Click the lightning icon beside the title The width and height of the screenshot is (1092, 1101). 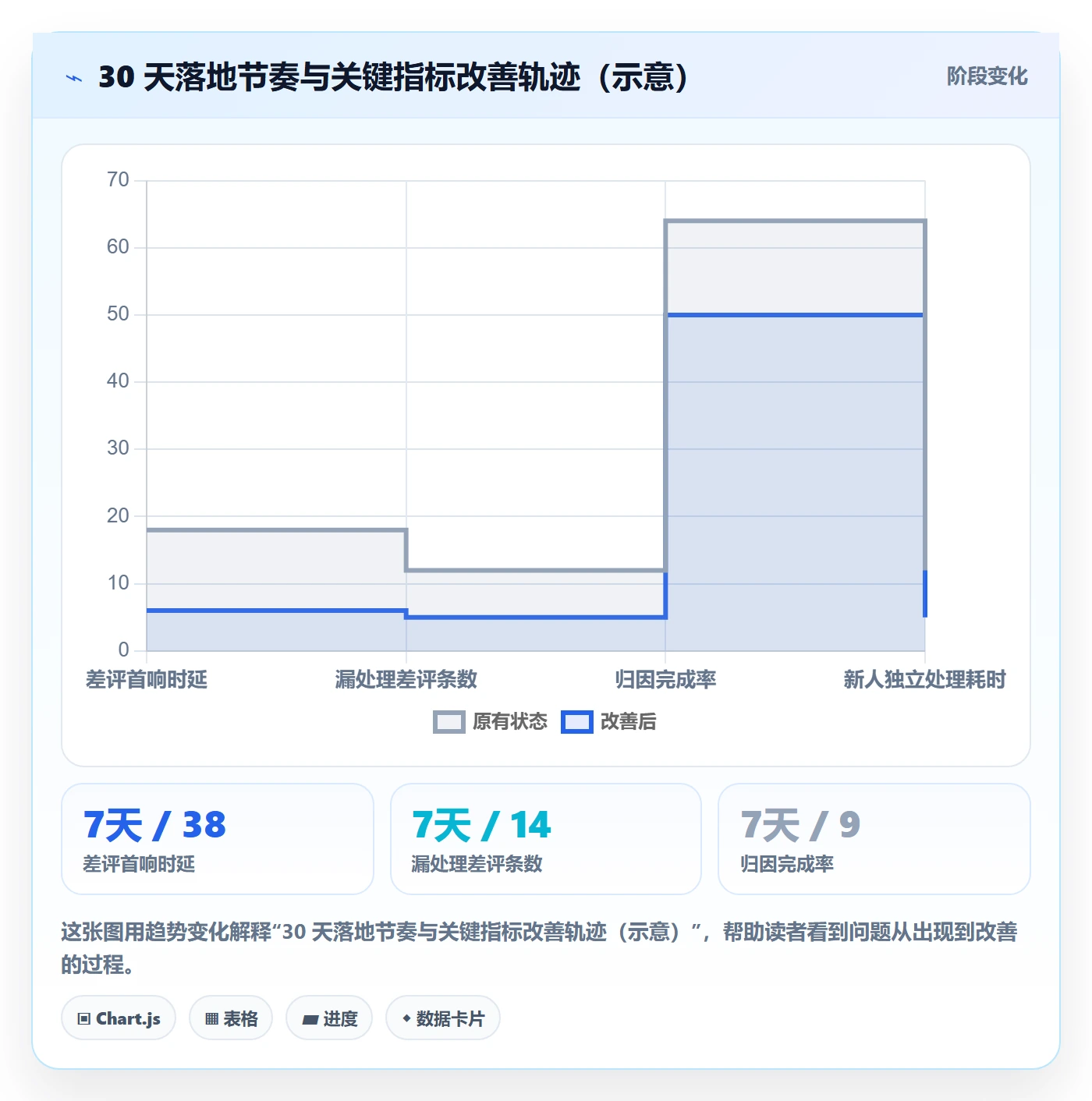click(x=74, y=78)
